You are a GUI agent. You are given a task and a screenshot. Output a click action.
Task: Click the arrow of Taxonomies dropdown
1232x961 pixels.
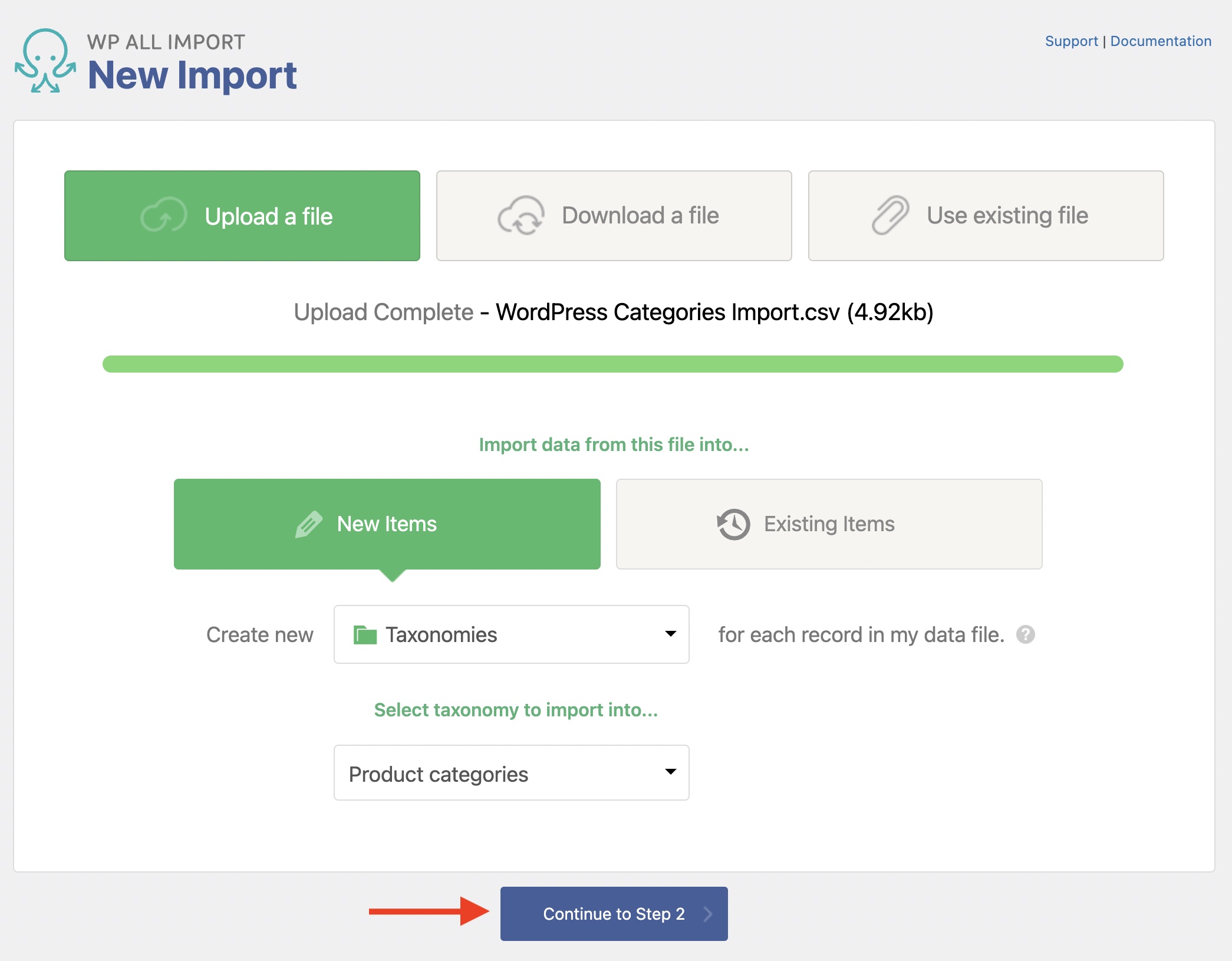point(670,634)
